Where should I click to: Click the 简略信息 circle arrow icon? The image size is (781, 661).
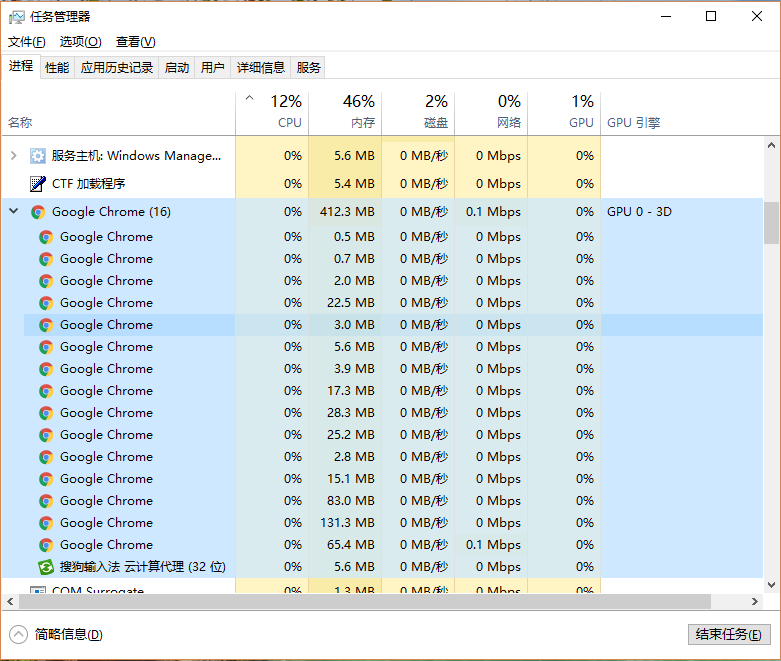18,635
